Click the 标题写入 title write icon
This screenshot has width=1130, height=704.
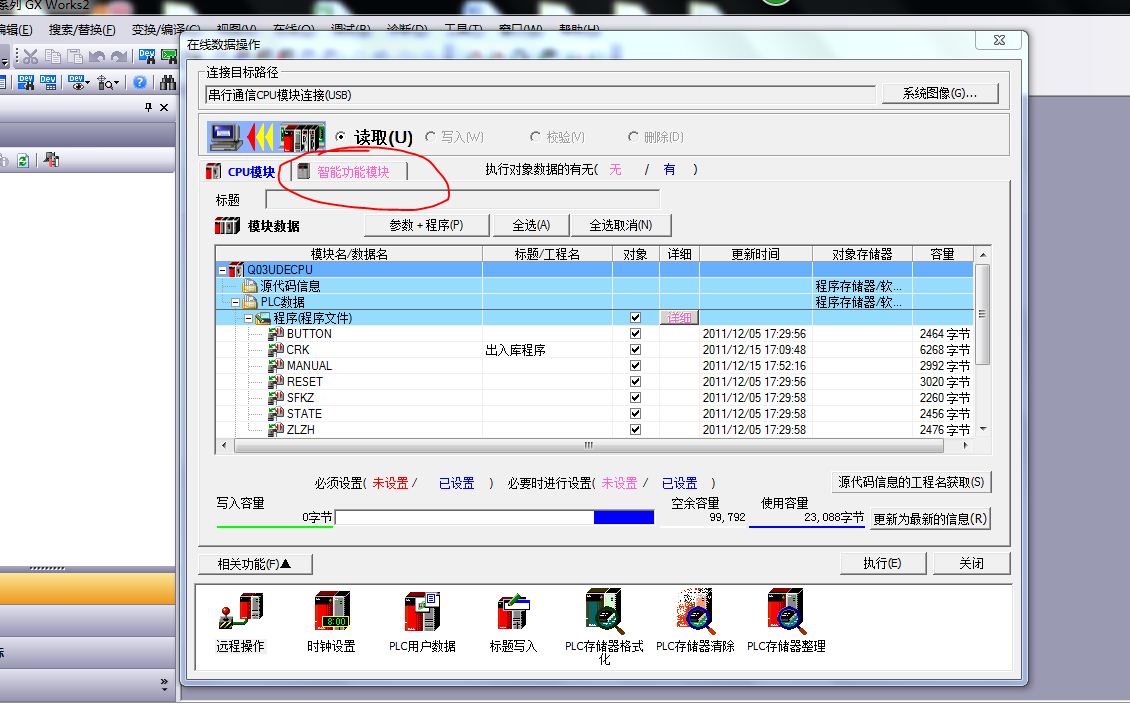[512, 611]
